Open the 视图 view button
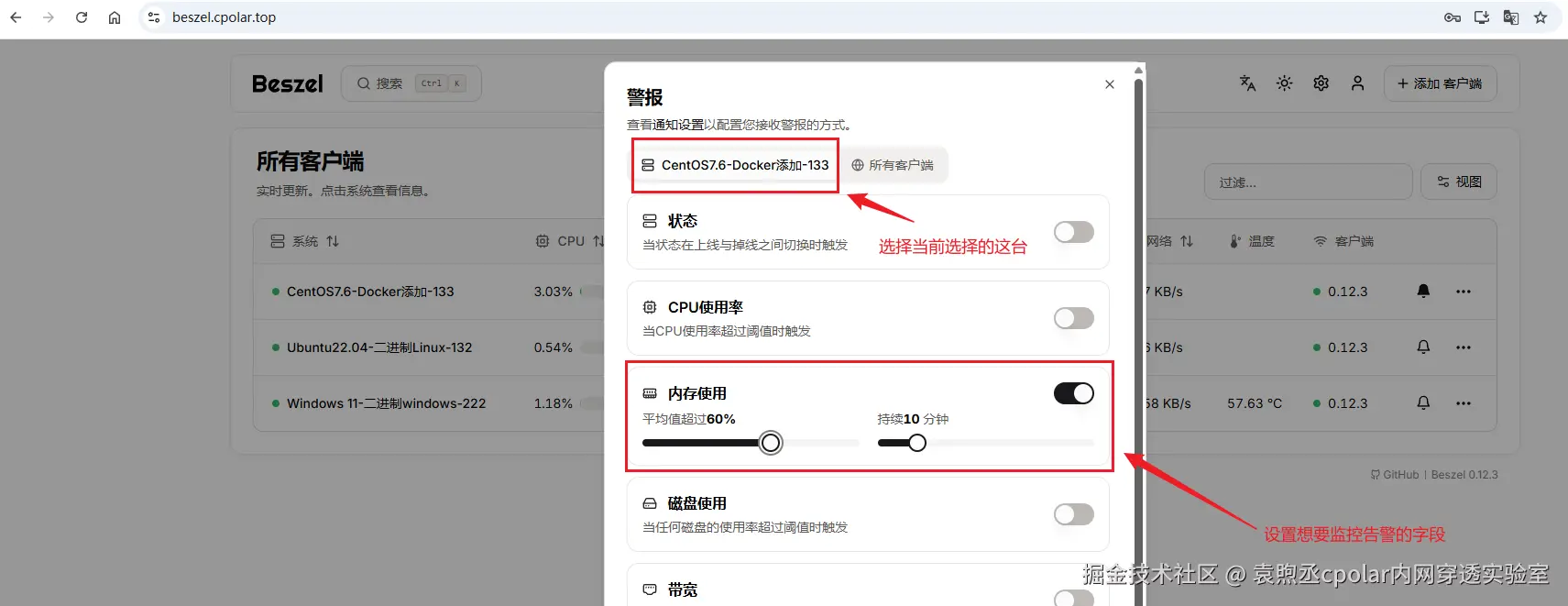1568x606 pixels. pyautogui.click(x=1459, y=182)
